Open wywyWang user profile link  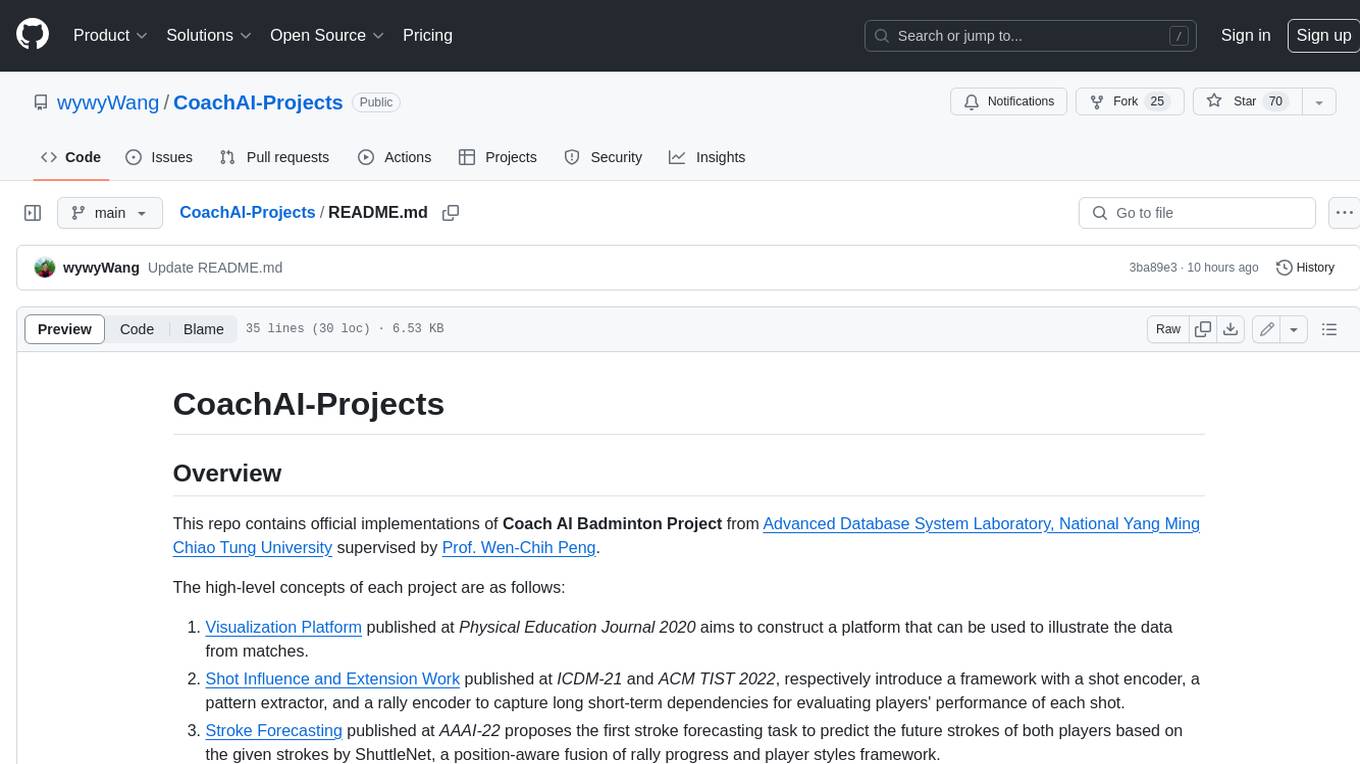coord(108,102)
